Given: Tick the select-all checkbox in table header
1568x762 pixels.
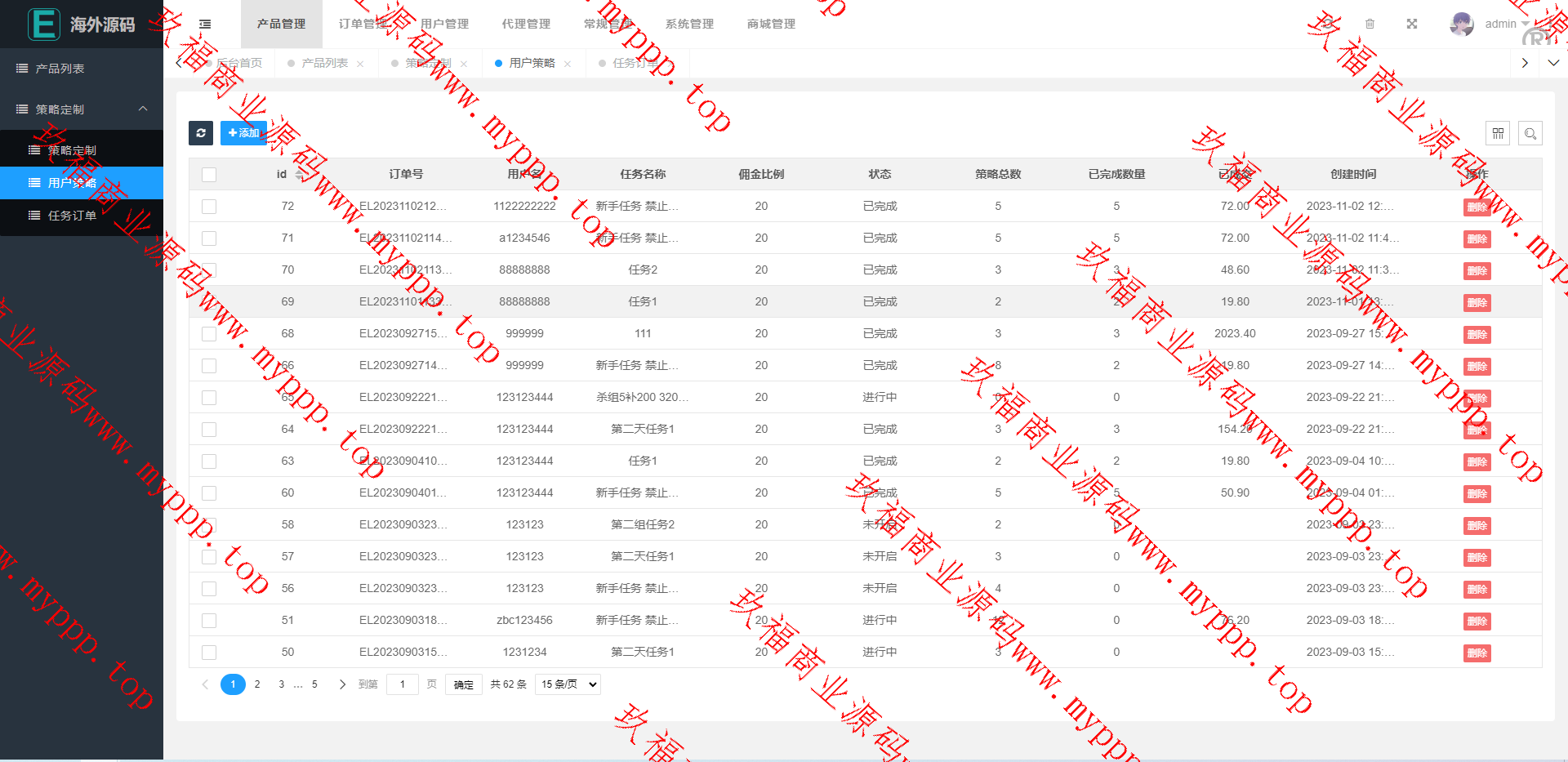Looking at the screenshot, I should tap(209, 175).
